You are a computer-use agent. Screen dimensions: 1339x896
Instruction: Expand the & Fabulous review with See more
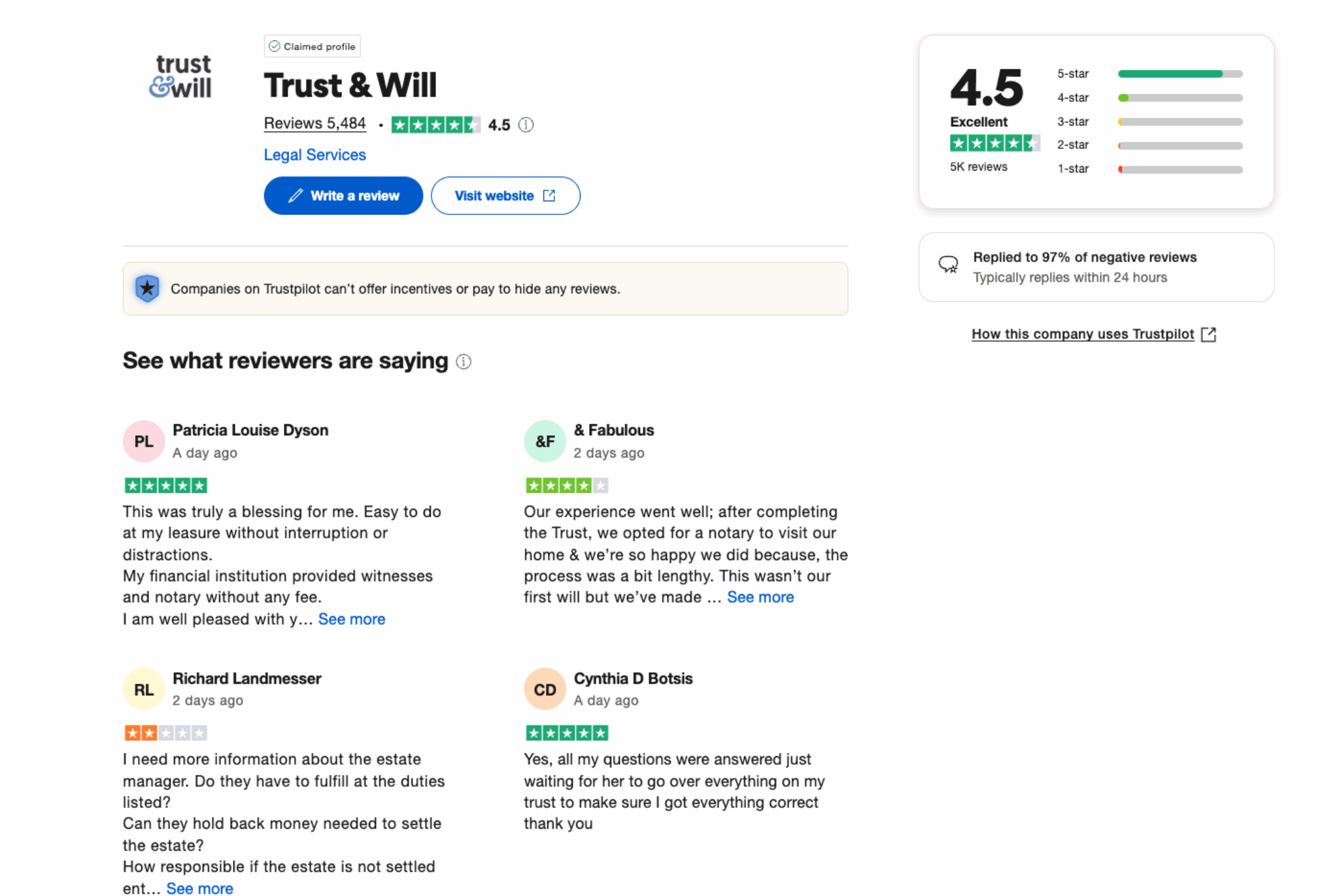[x=760, y=597]
